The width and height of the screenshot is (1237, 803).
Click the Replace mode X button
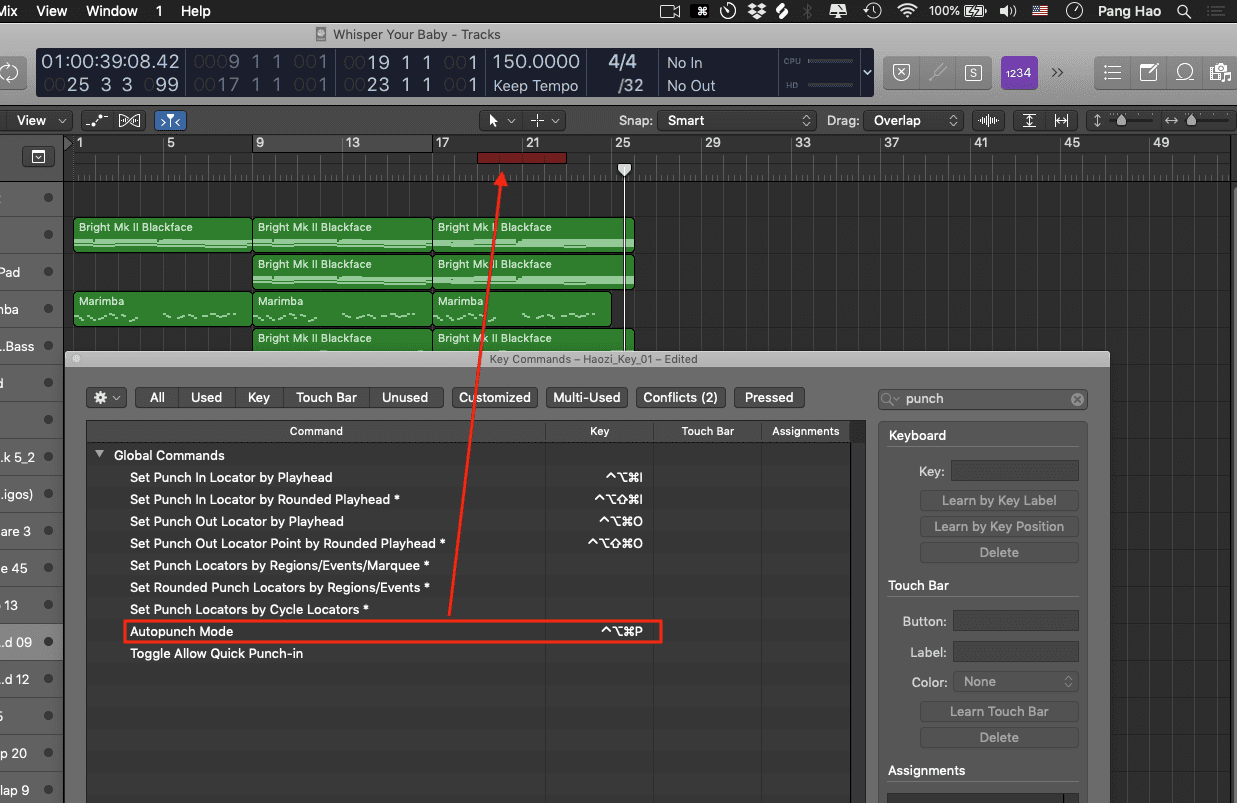click(901, 72)
